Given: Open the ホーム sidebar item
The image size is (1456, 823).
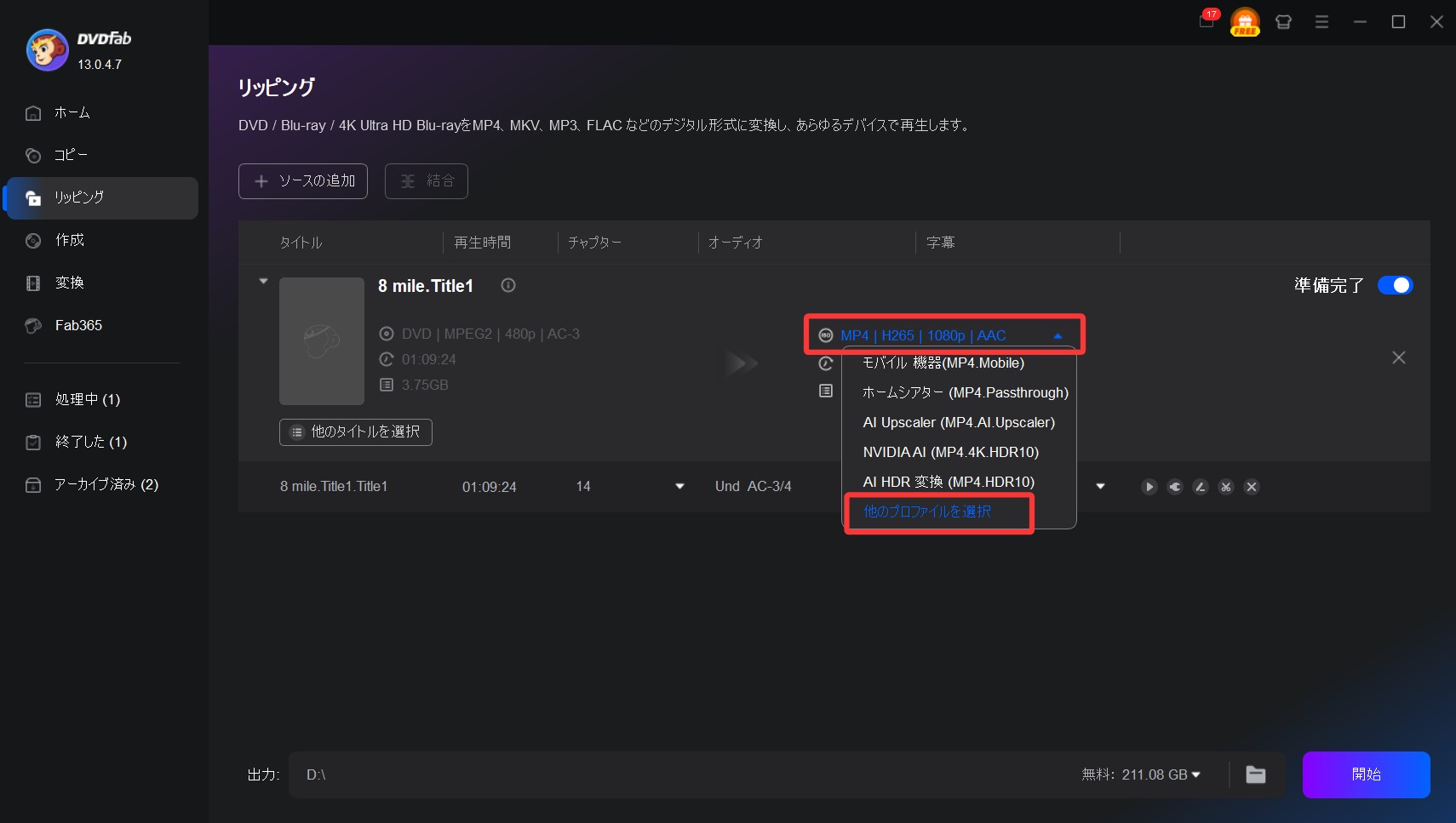Looking at the screenshot, I should click(102, 112).
